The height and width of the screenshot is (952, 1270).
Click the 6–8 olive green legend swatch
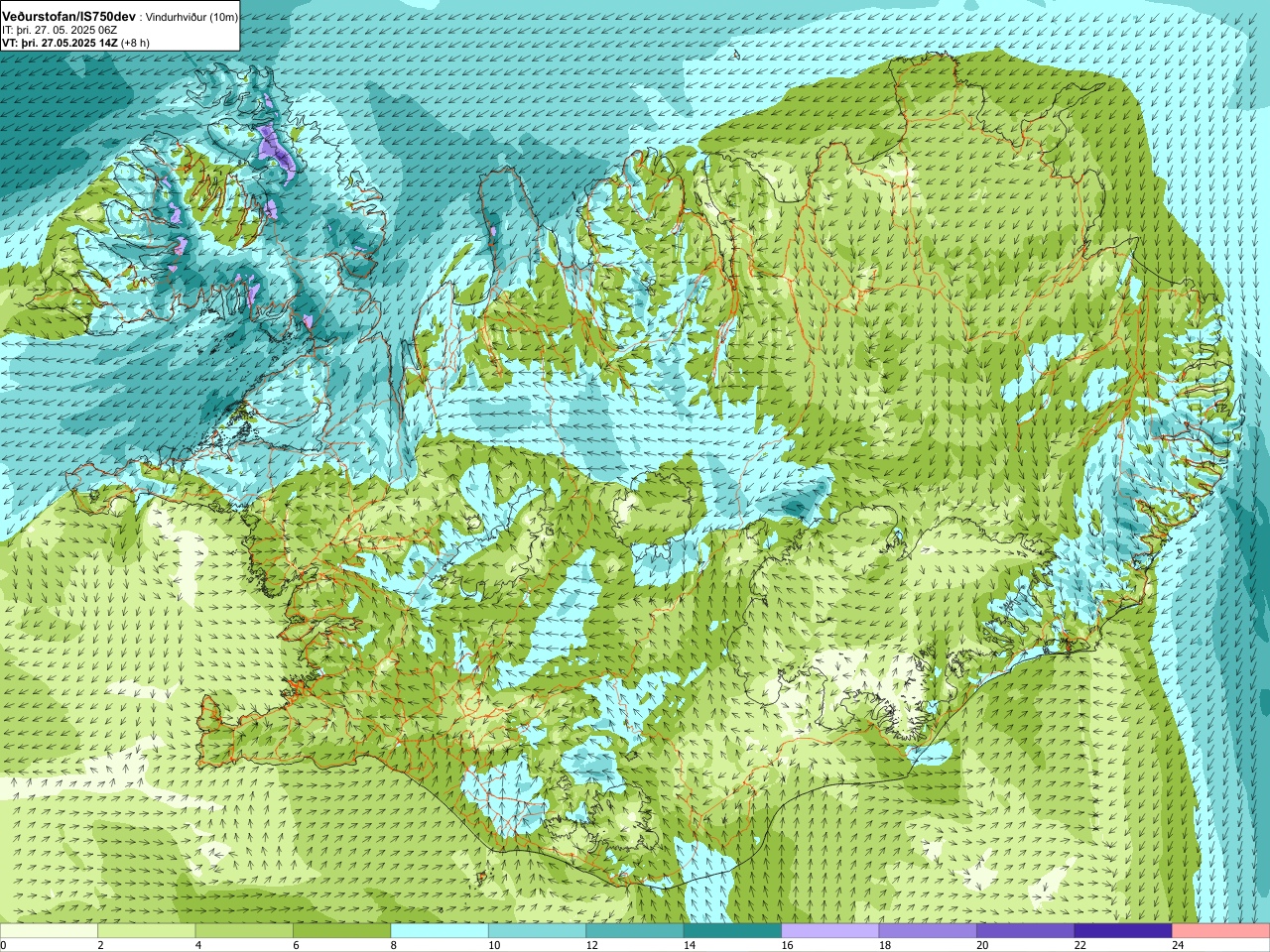pyautogui.click(x=341, y=931)
